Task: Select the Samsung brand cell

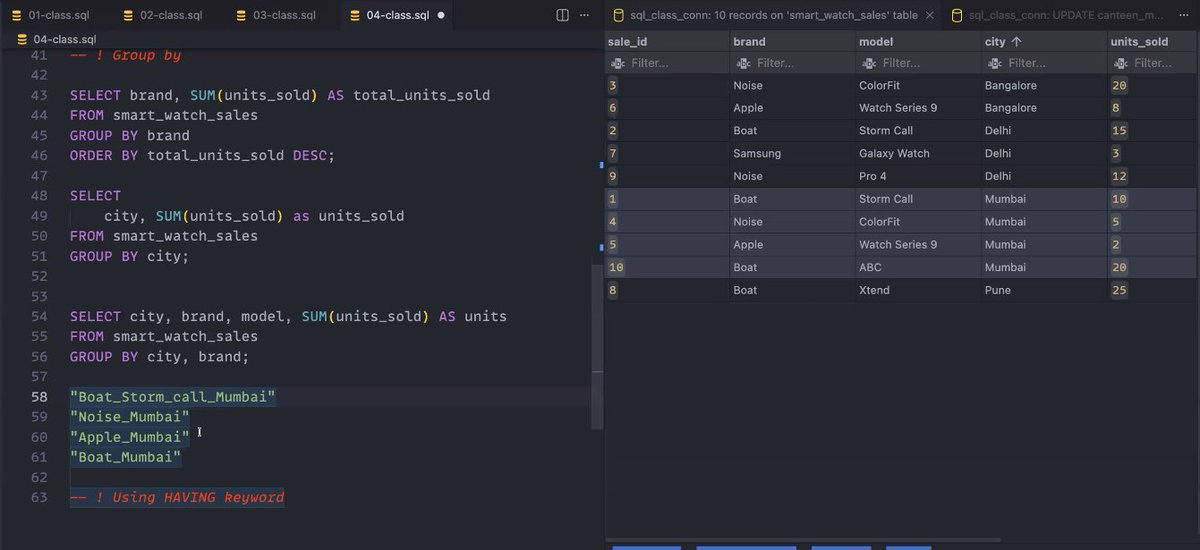Action: coord(793,154)
